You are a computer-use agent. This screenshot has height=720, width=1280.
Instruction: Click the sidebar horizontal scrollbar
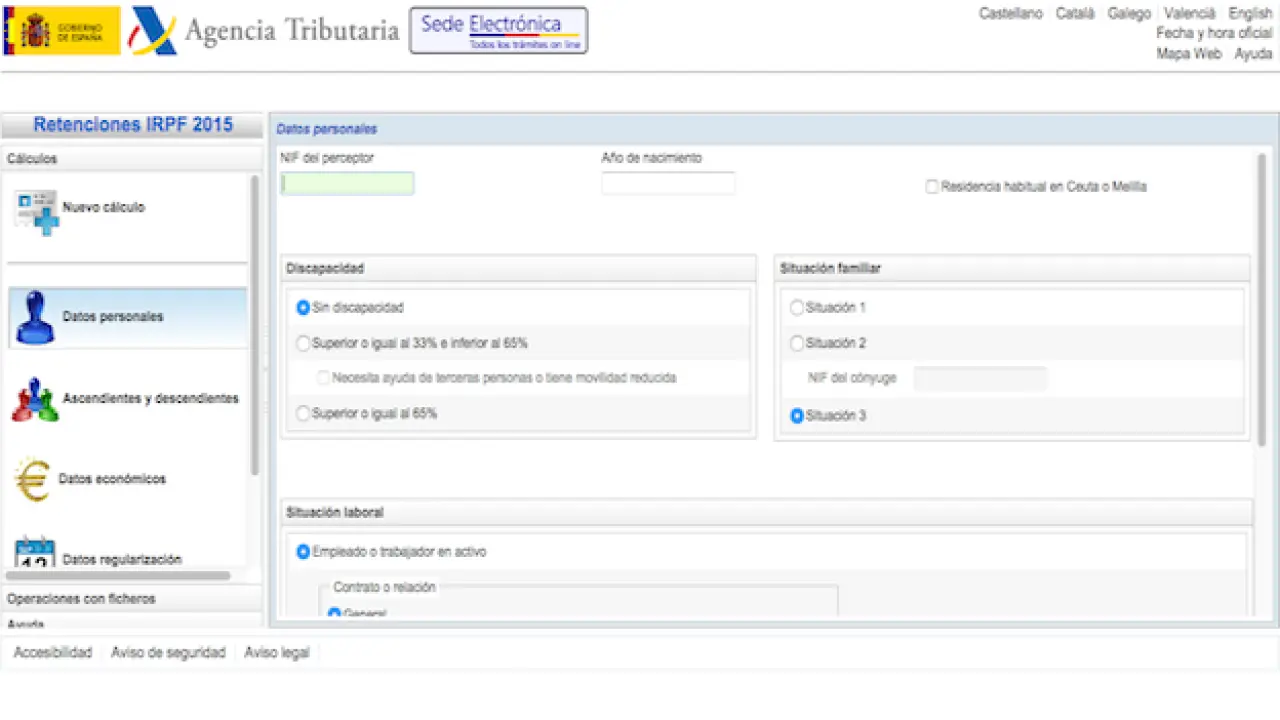[x=118, y=576]
